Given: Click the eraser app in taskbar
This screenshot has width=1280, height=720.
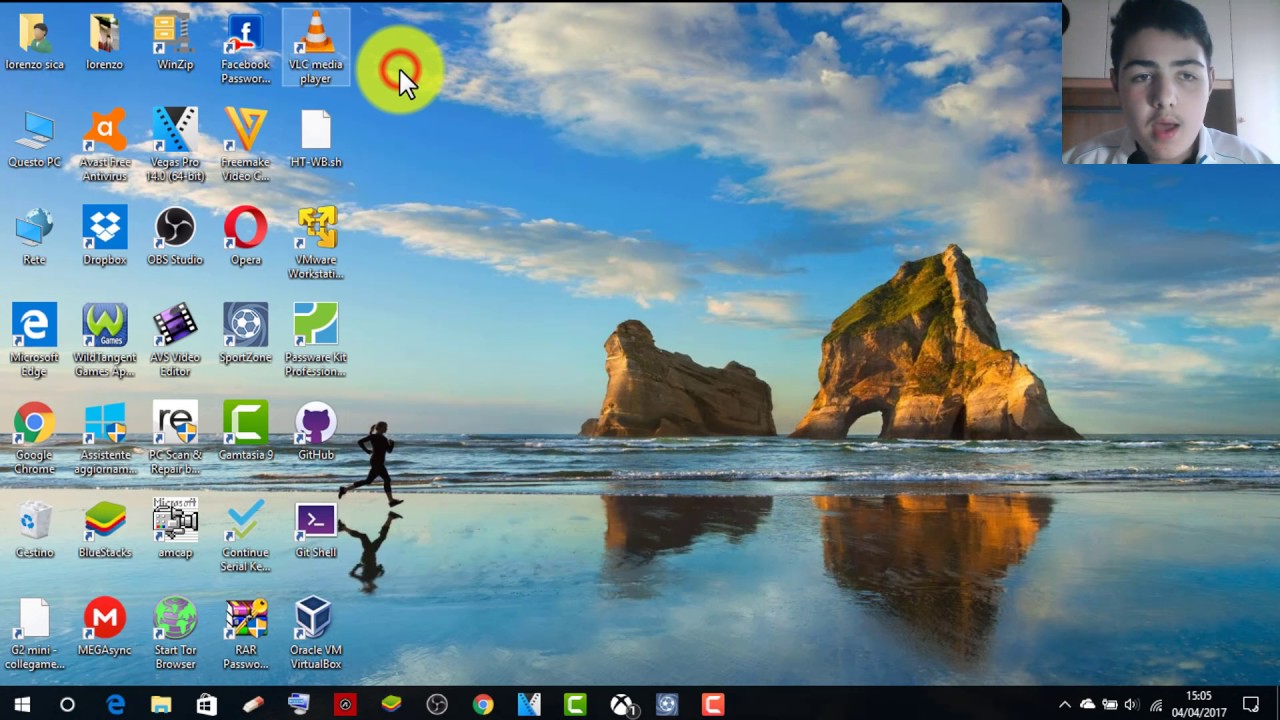Looking at the screenshot, I should click(x=253, y=705).
